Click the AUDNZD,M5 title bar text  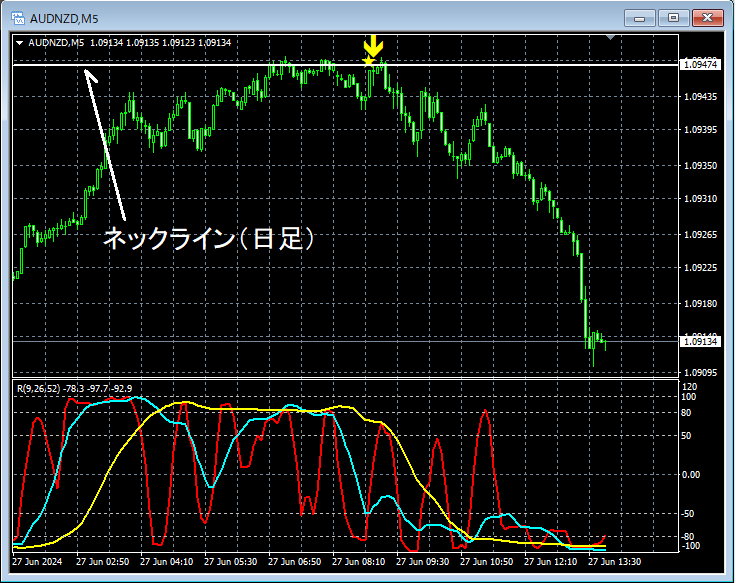point(64,19)
